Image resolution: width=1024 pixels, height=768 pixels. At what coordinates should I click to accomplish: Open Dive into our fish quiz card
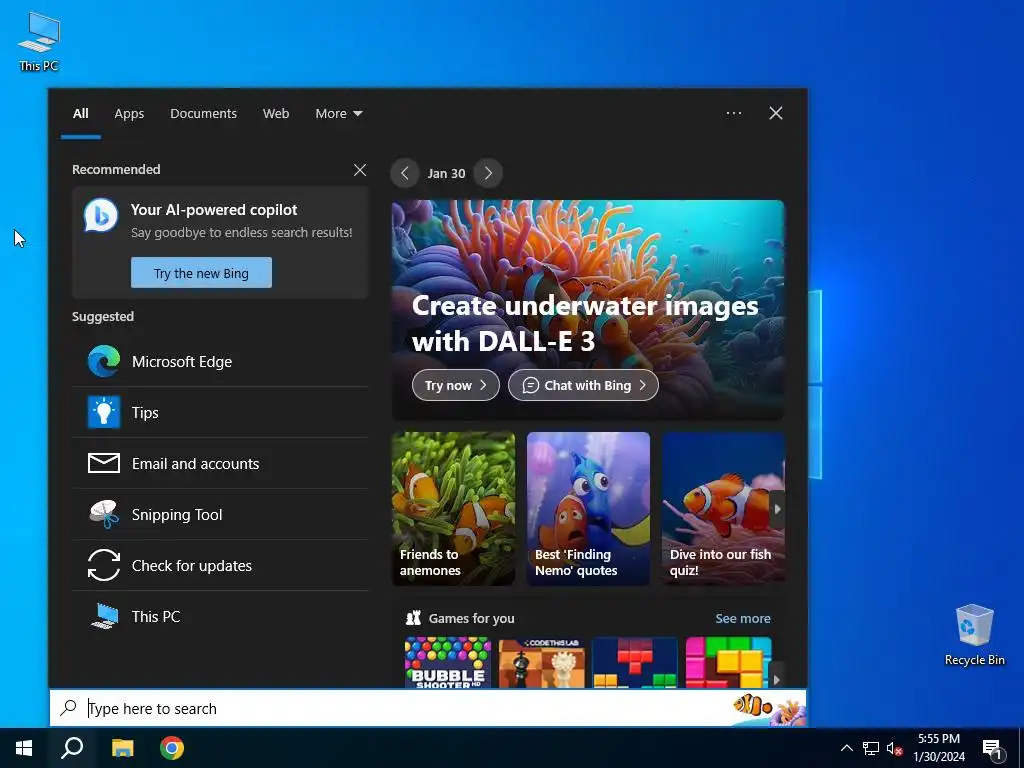coord(723,508)
